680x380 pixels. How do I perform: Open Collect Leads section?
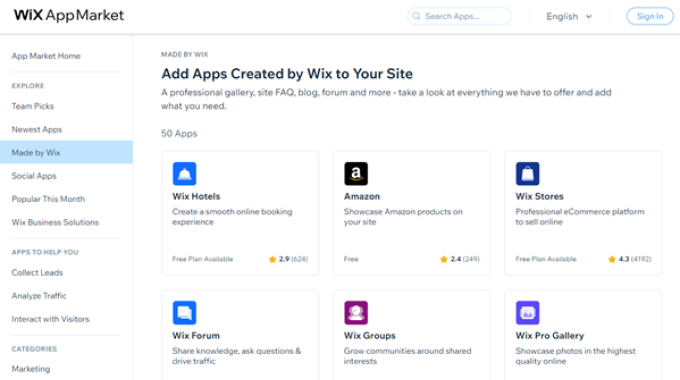(x=37, y=272)
